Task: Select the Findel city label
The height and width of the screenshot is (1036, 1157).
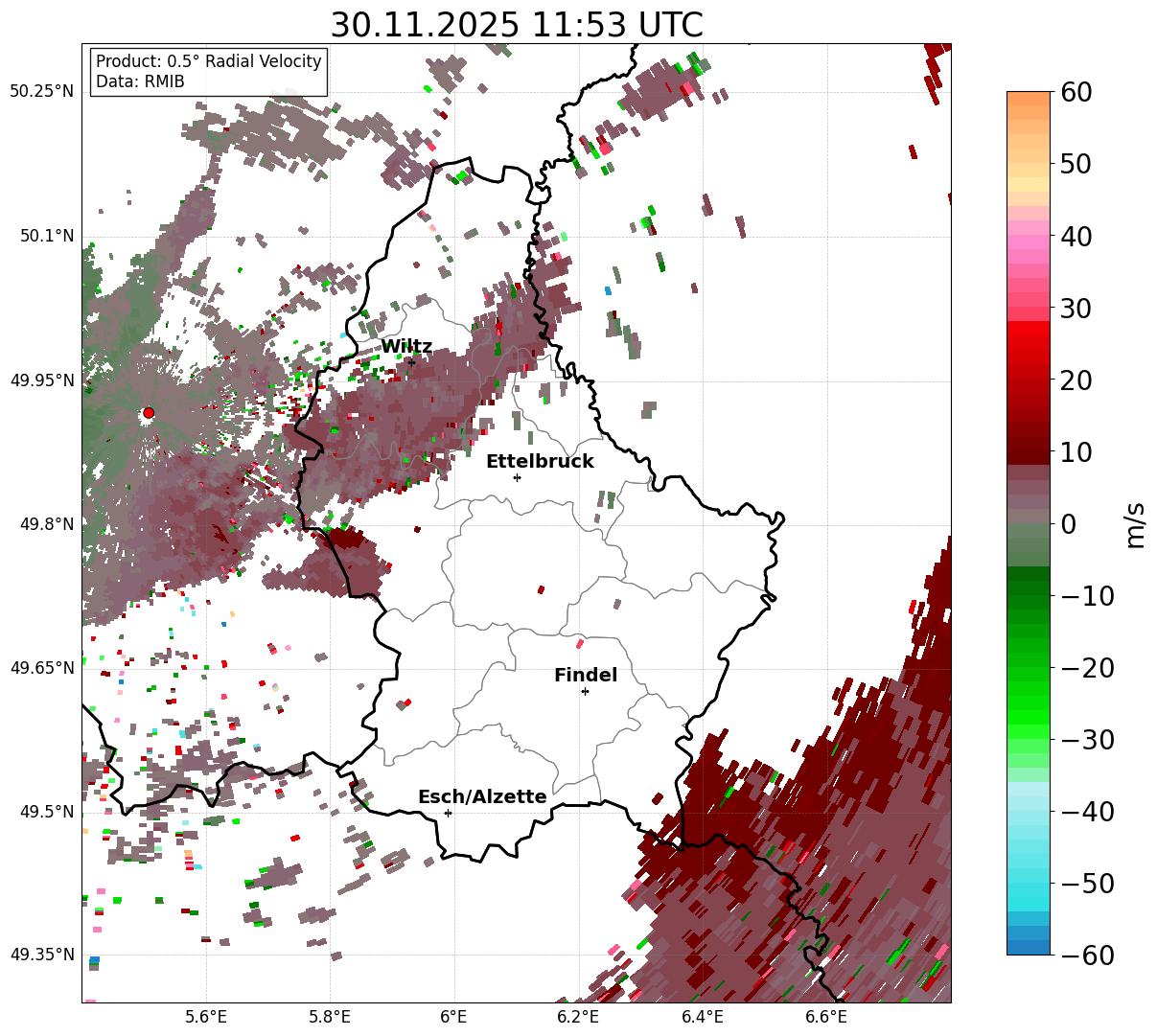Action: coord(586,676)
